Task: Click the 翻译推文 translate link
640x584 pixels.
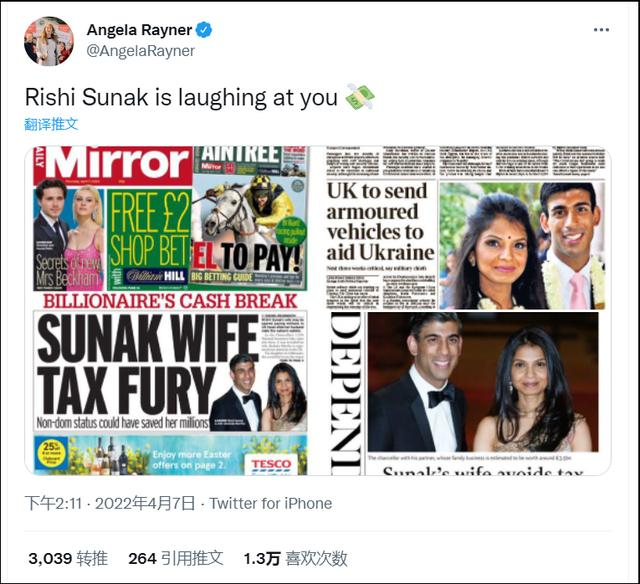Action: click(x=52, y=124)
